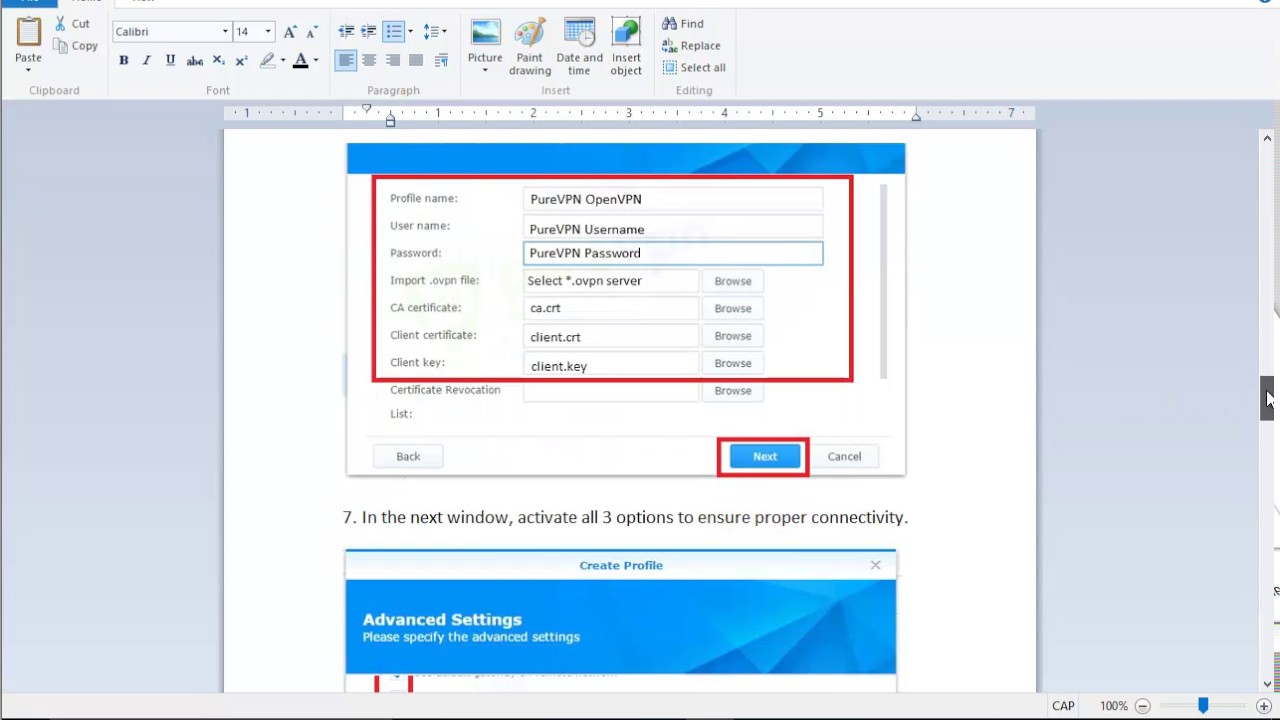Shrink the font size with the smaller A

(311, 32)
